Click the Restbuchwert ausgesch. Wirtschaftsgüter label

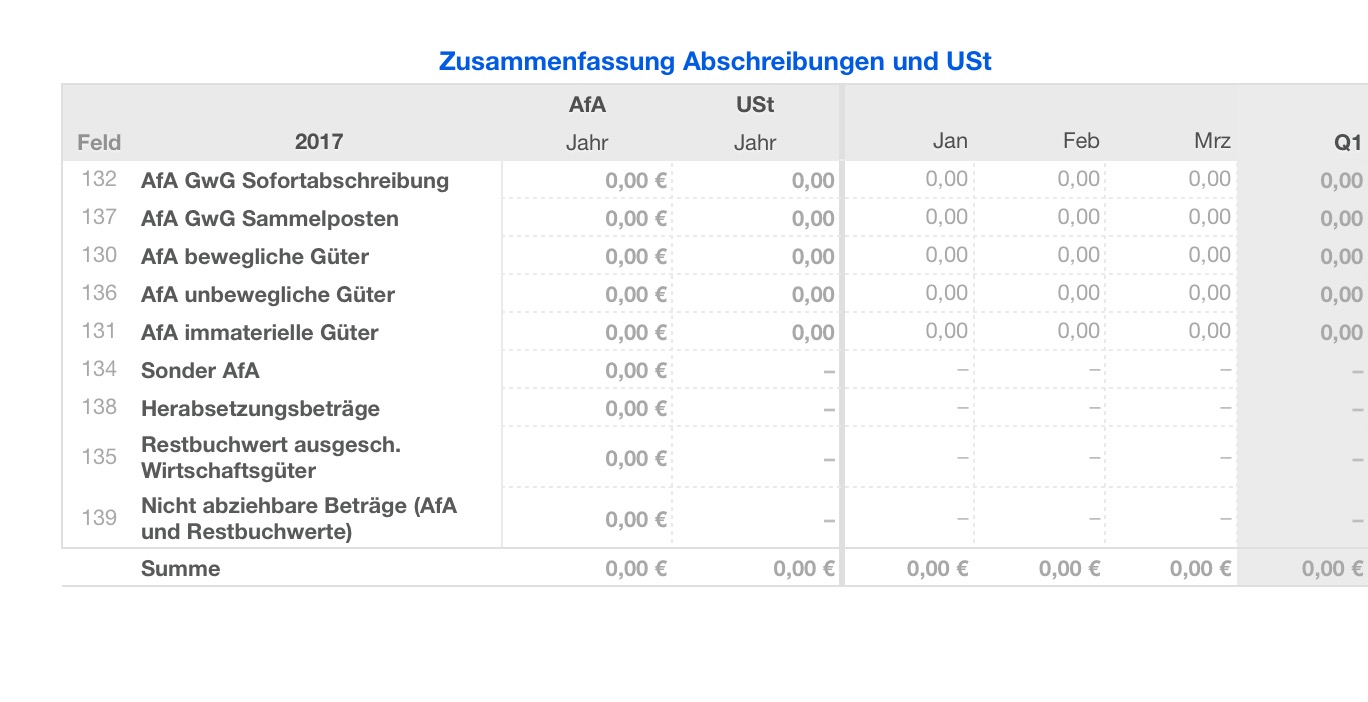[x=271, y=457]
